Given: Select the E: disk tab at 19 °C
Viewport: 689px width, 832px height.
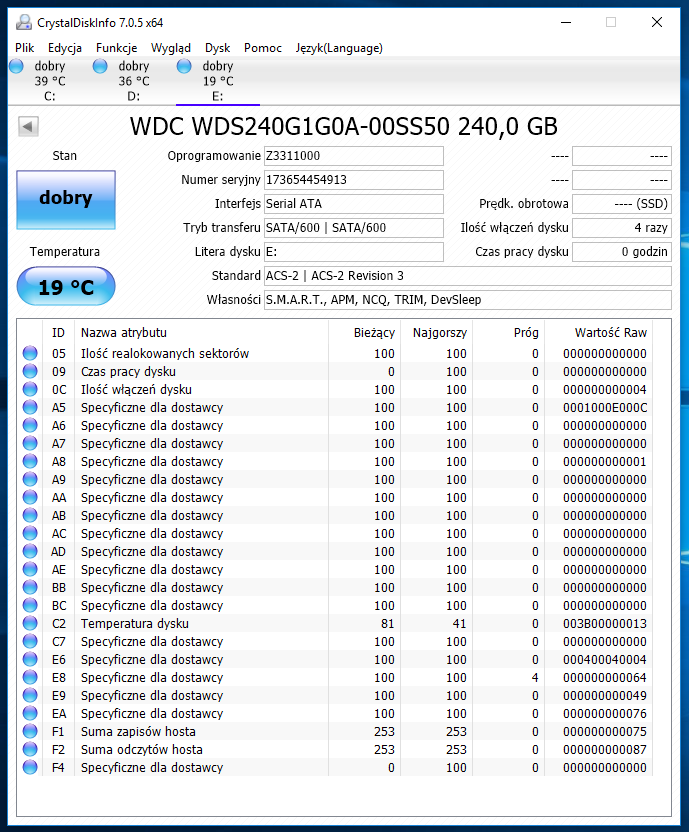Looking at the screenshot, I should tap(218, 81).
